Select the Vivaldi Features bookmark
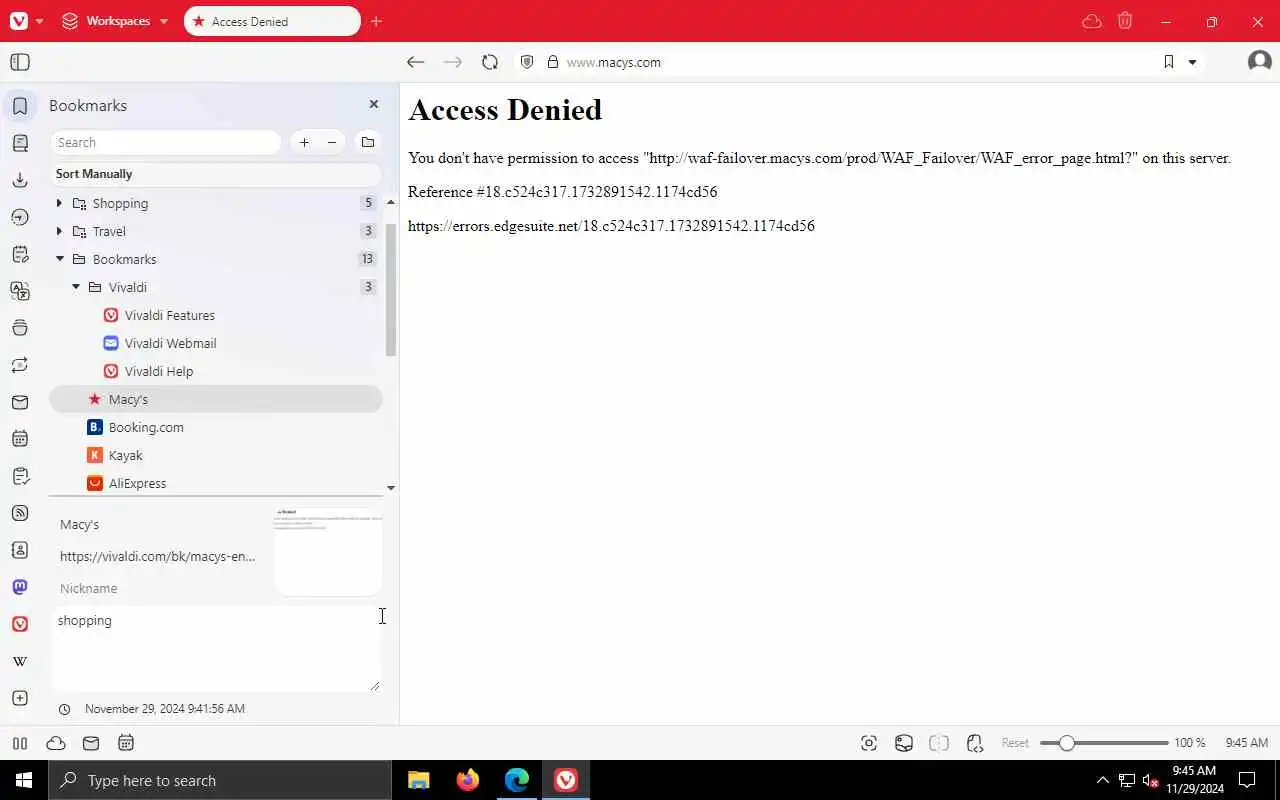 (x=216, y=315)
